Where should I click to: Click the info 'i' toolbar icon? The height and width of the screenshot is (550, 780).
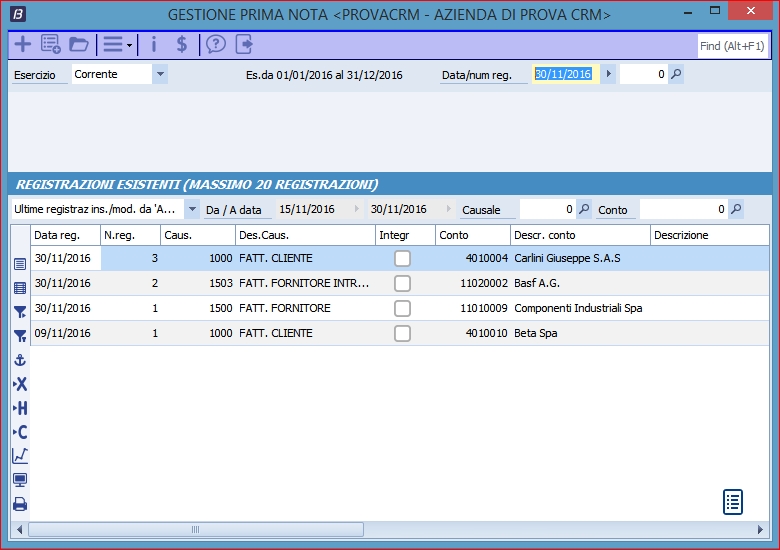(153, 45)
